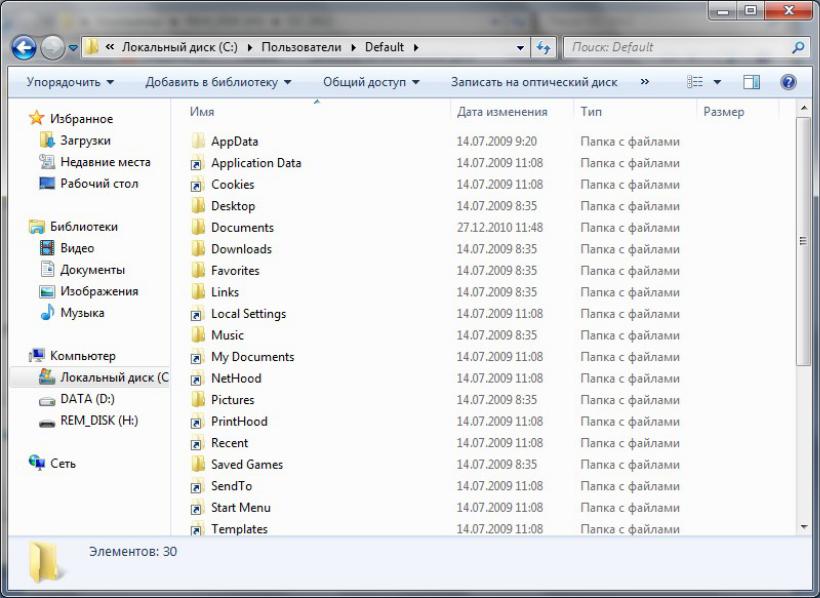
Task: Go back with the blue Back arrow
Action: pos(24,48)
